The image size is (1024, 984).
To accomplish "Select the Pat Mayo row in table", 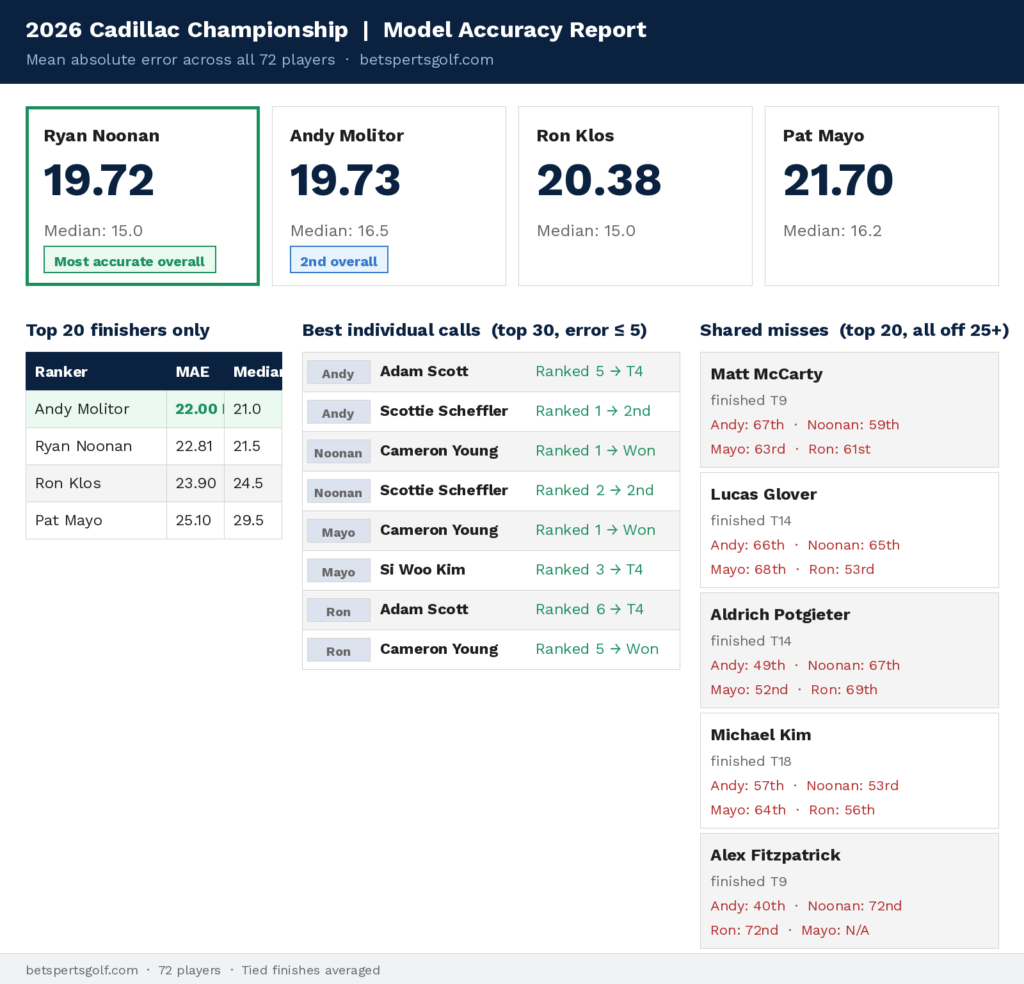I will click(153, 520).
